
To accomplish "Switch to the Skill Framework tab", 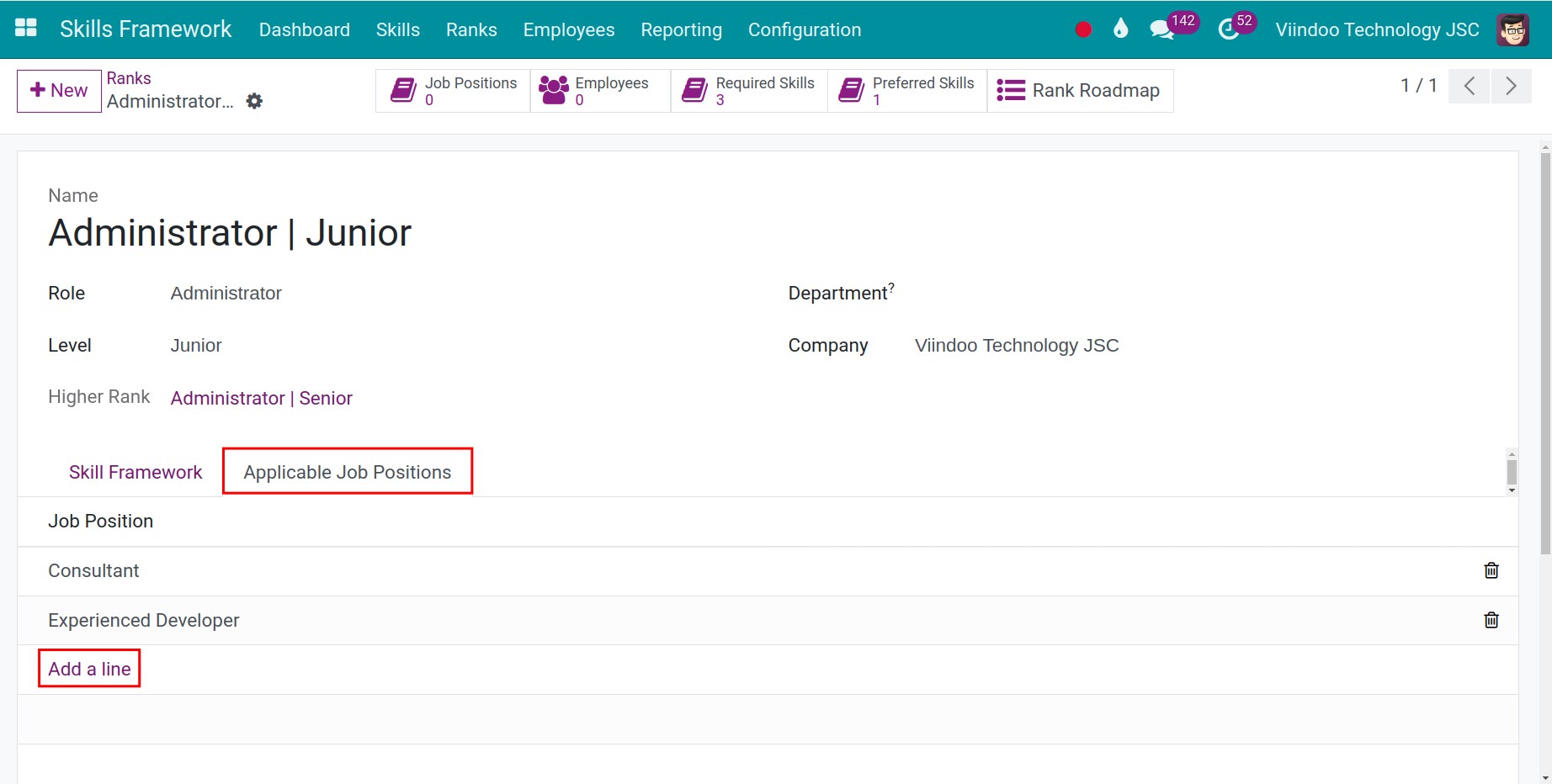I will point(136,472).
